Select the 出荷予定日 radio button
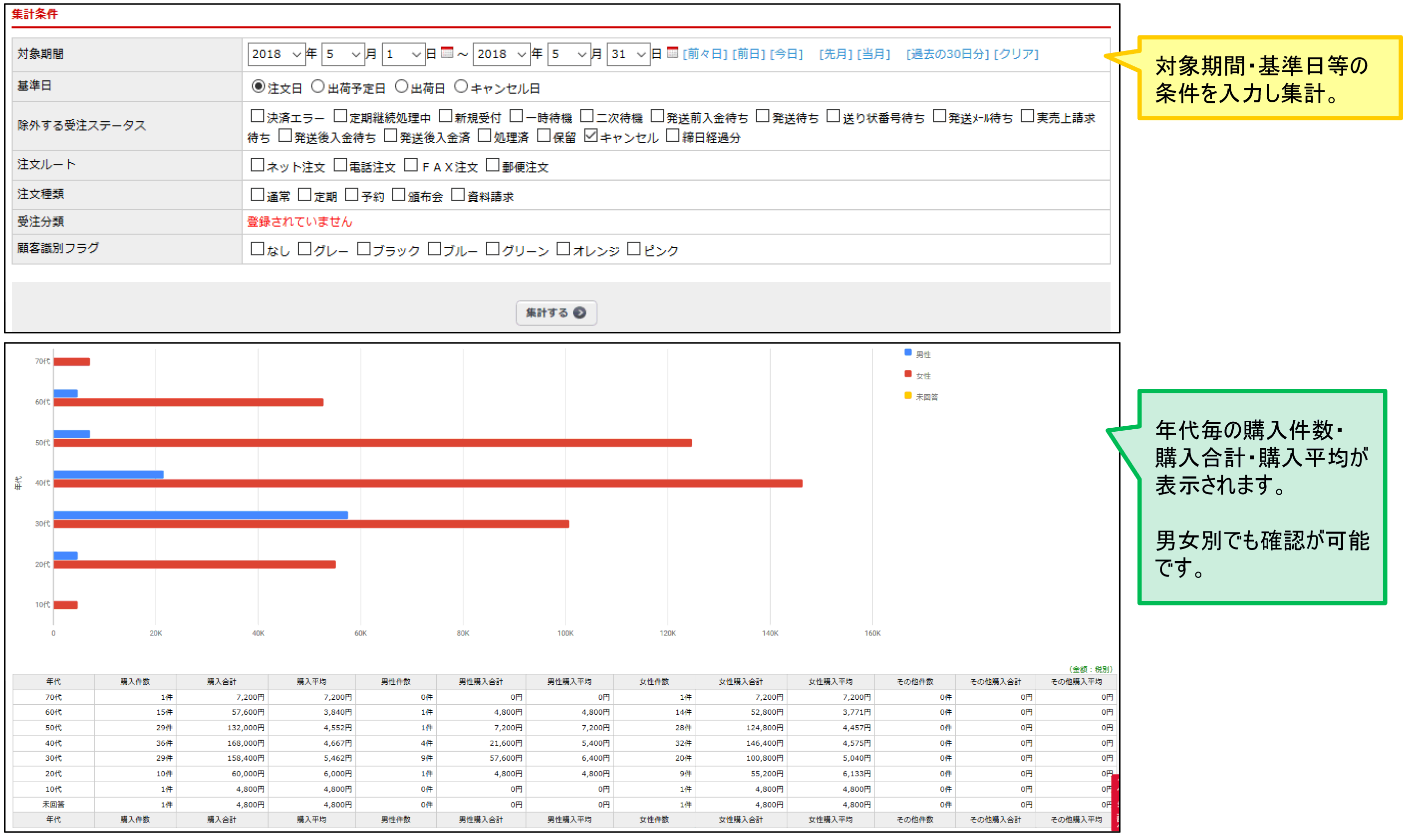The height and width of the screenshot is (840, 1409). [x=318, y=86]
